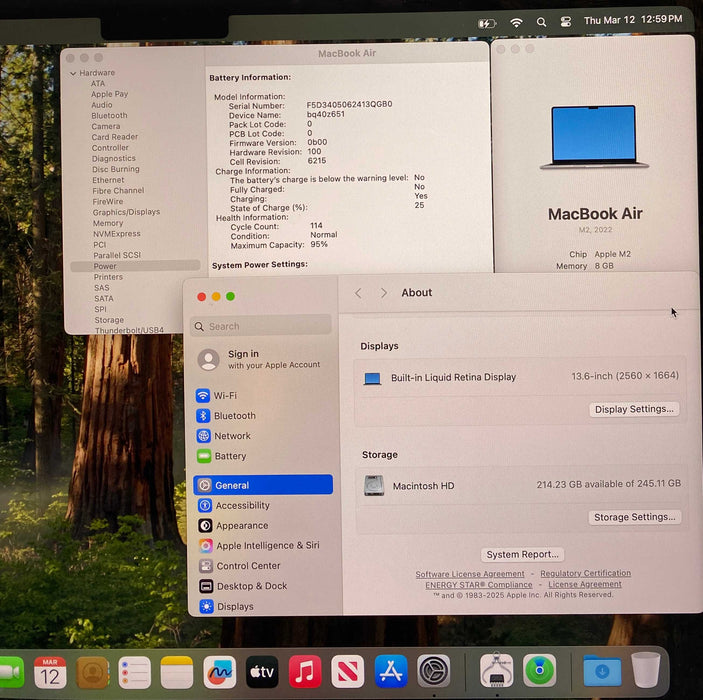Launch News from the Dock
Viewport: 703px width, 700px height.
pyautogui.click(x=347, y=671)
